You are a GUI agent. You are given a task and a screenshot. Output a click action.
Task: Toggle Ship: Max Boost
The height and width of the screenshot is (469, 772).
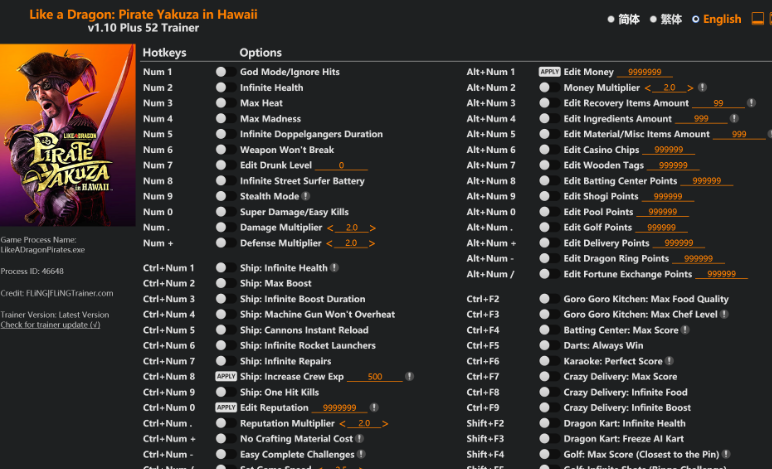(x=225, y=283)
